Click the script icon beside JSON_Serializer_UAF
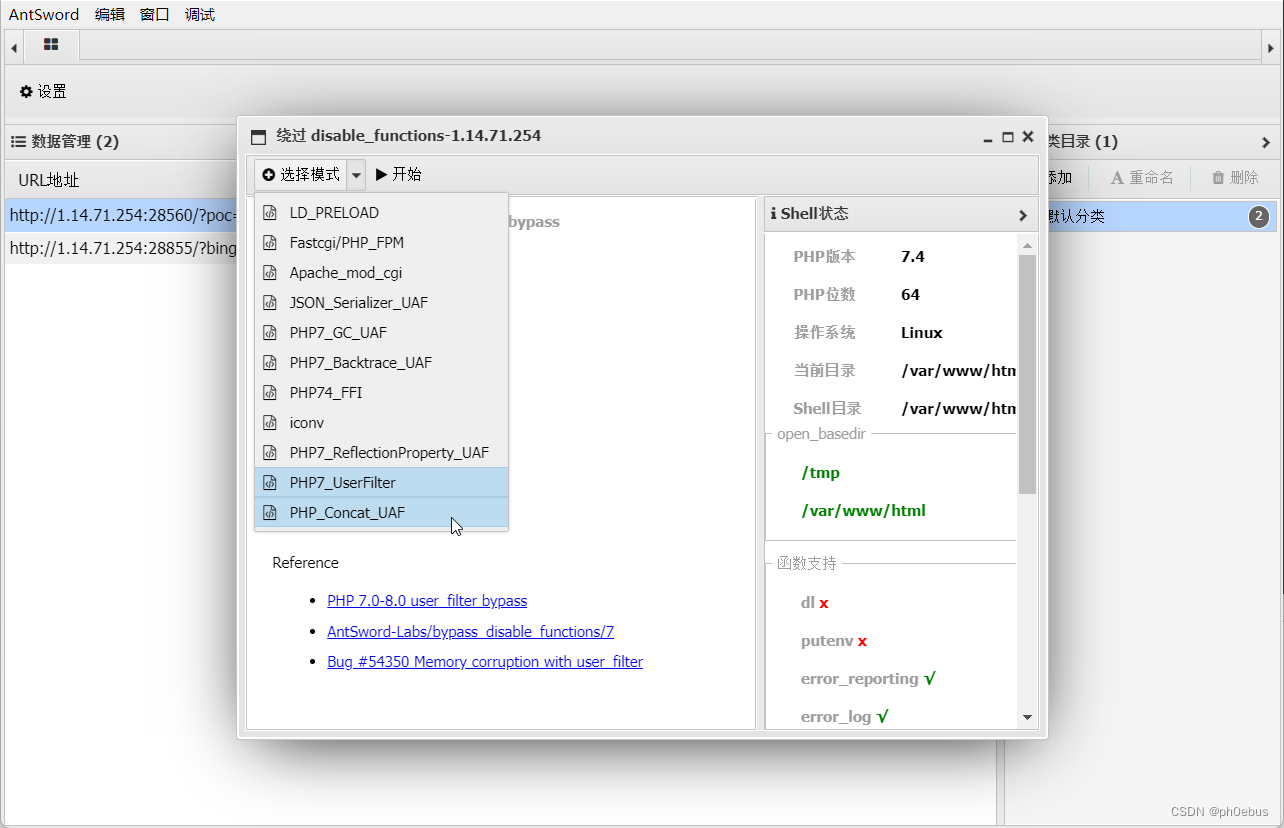Viewport: 1284px width, 828px height. tap(269, 302)
